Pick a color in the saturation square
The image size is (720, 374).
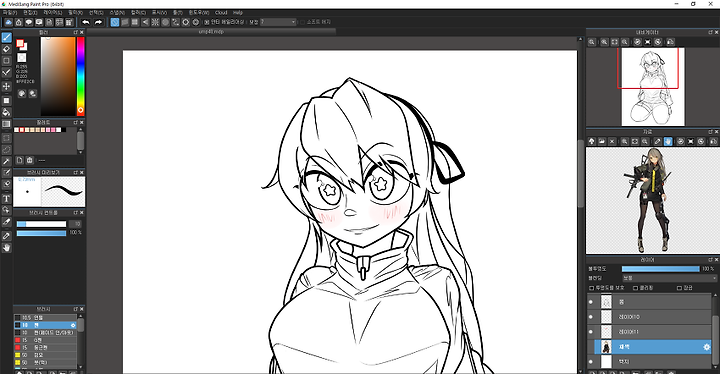point(58,76)
